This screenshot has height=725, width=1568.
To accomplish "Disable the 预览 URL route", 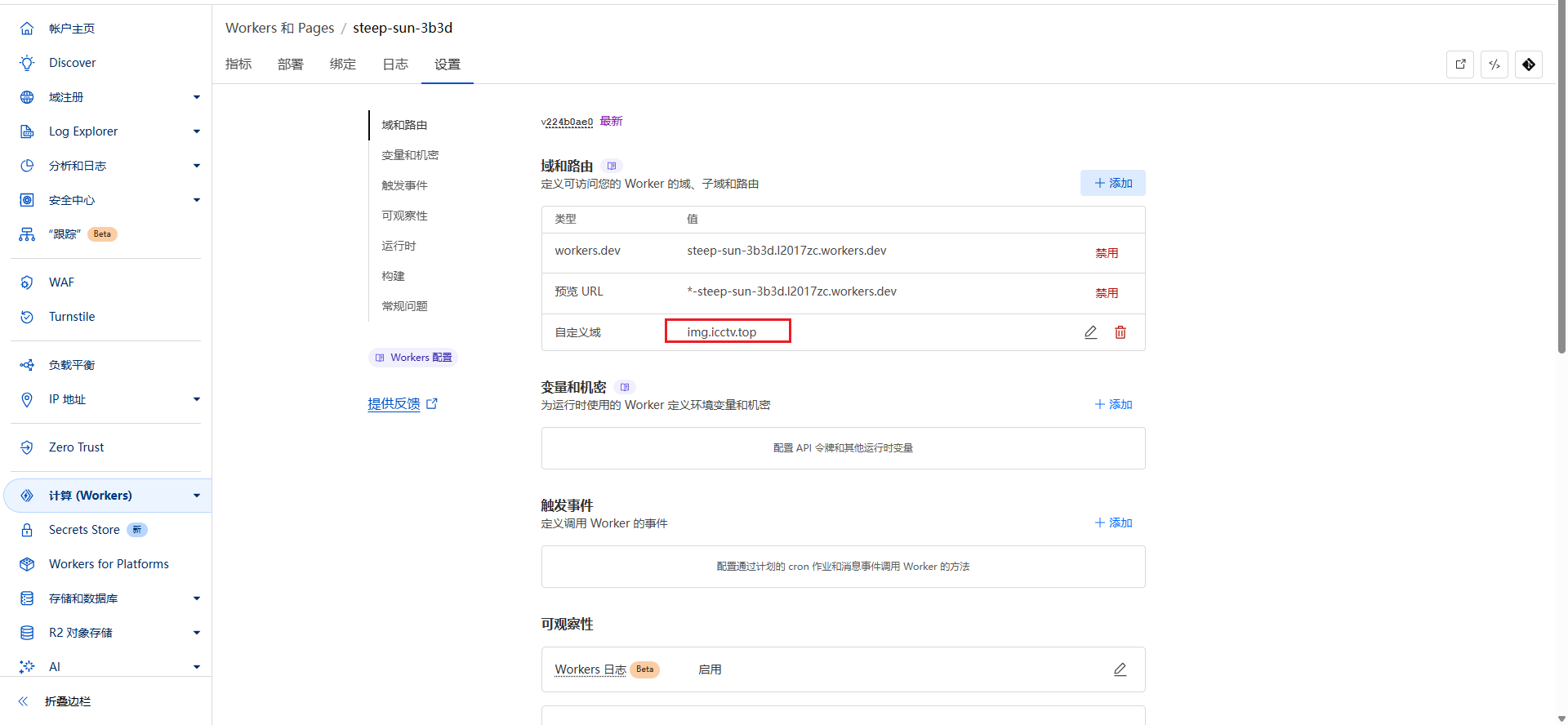I will pos(1107,293).
